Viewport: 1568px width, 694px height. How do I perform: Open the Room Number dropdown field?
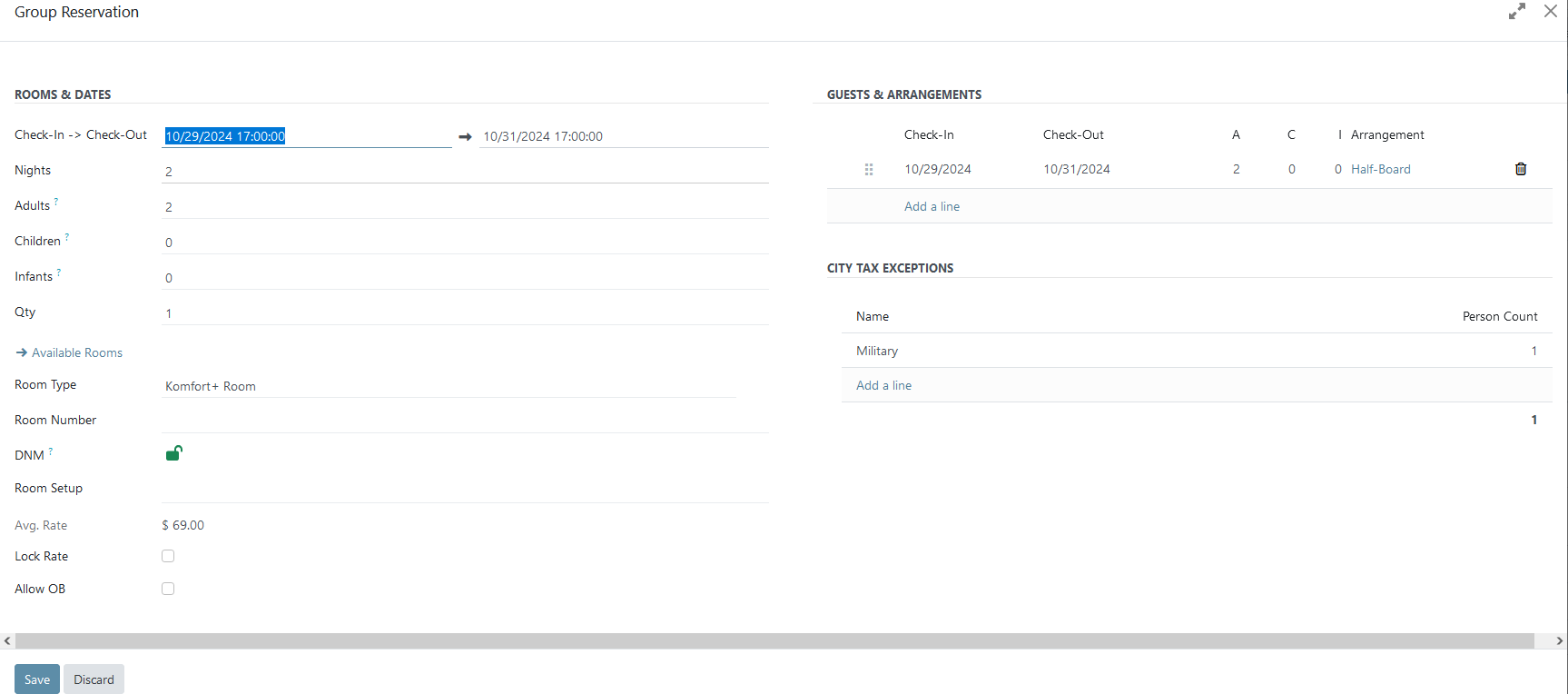click(x=465, y=421)
